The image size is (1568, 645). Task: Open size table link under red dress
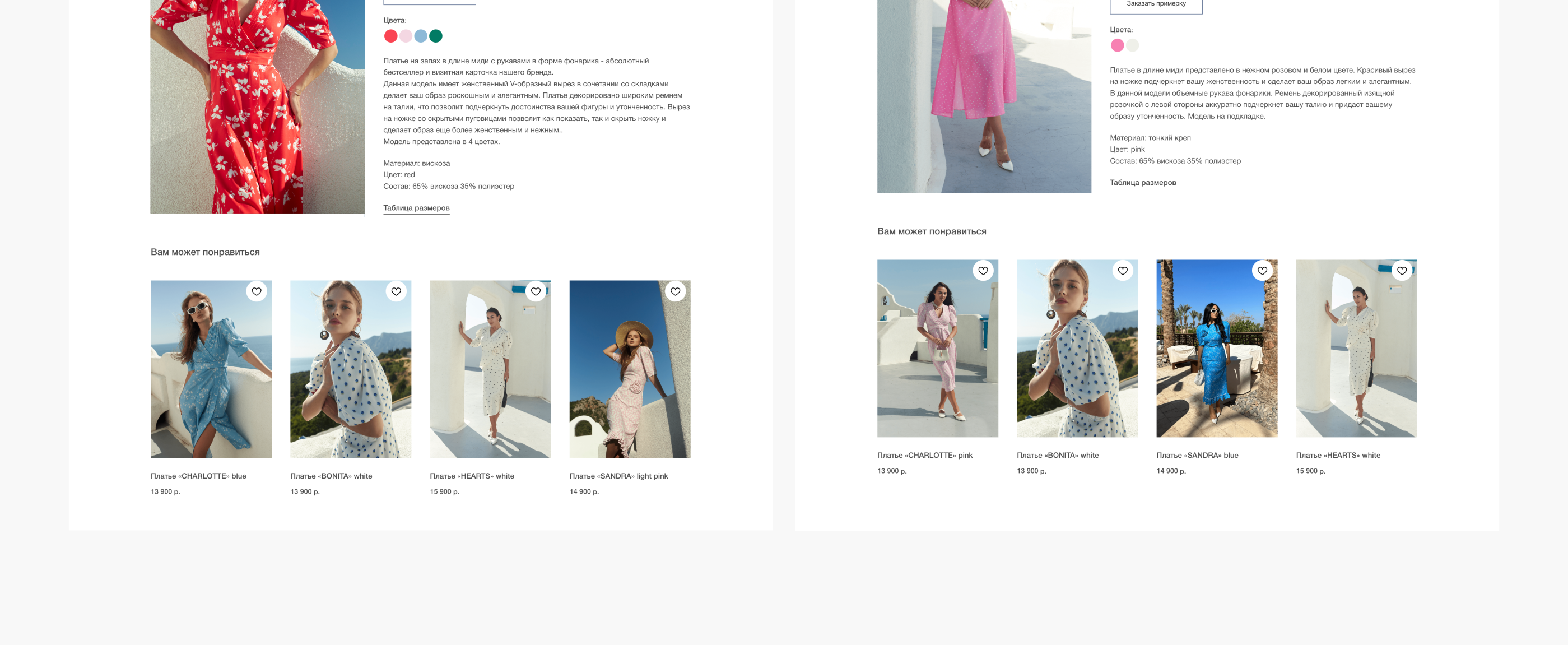click(416, 208)
